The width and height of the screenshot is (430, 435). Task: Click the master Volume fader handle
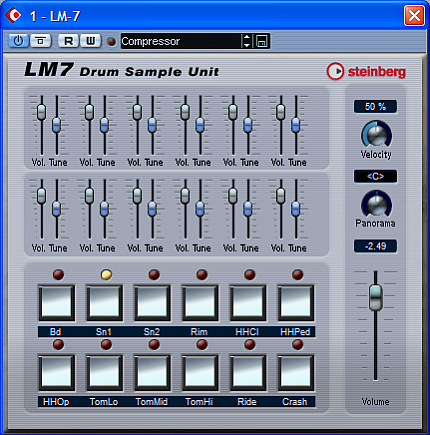(x=376, y=297)
